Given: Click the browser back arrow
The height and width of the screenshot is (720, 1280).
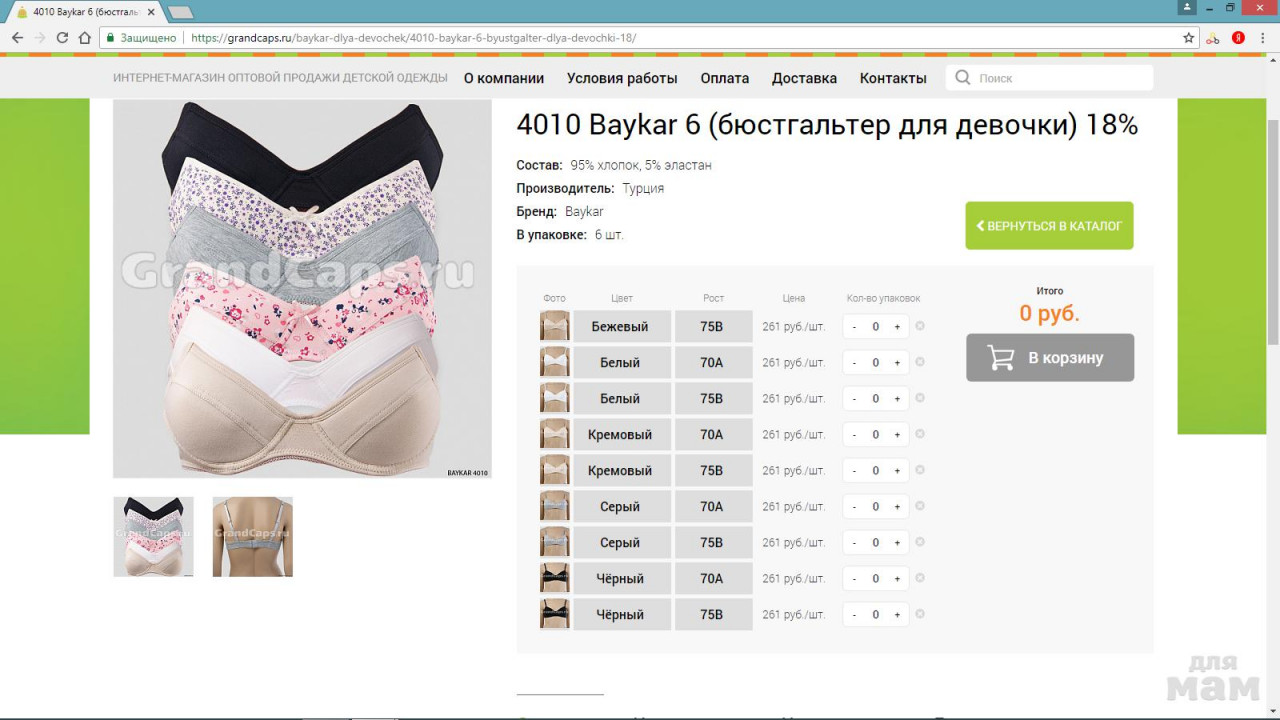Looking at the screenshot, I should (17, 38).
